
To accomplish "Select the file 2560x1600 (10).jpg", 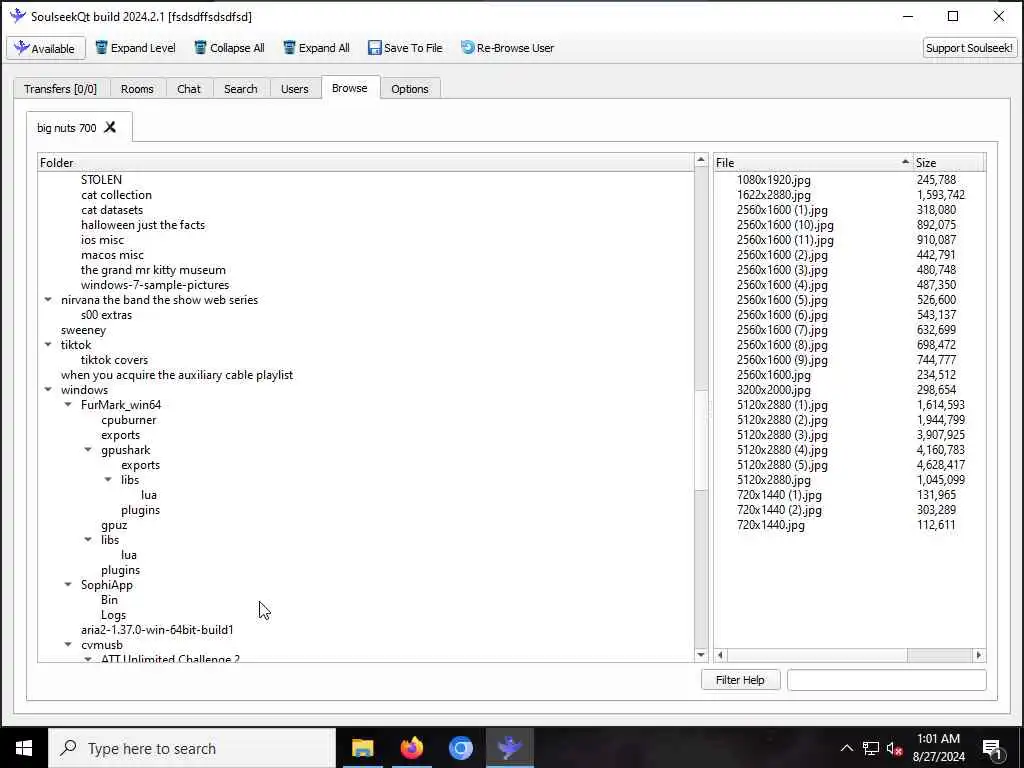I will pyautogui.click(x=785, y=225).
